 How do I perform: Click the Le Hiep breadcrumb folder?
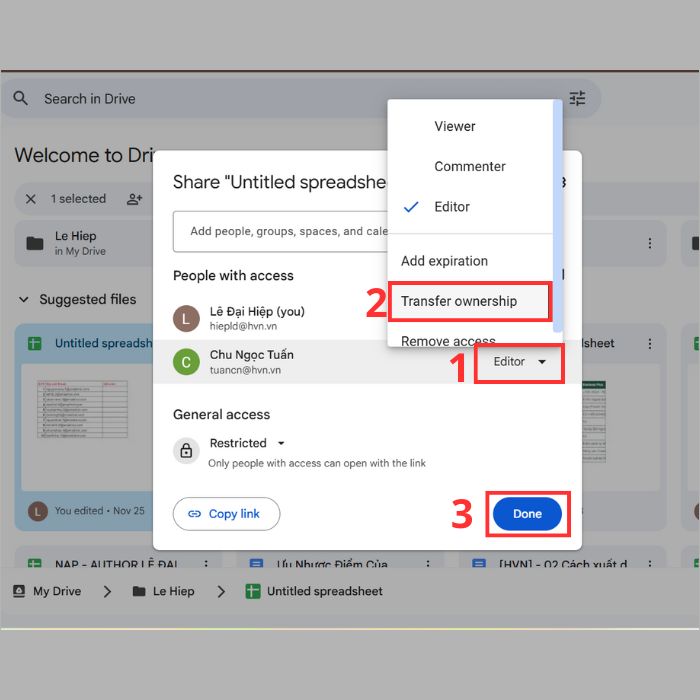pyautogui.click(x=163, y=591)
